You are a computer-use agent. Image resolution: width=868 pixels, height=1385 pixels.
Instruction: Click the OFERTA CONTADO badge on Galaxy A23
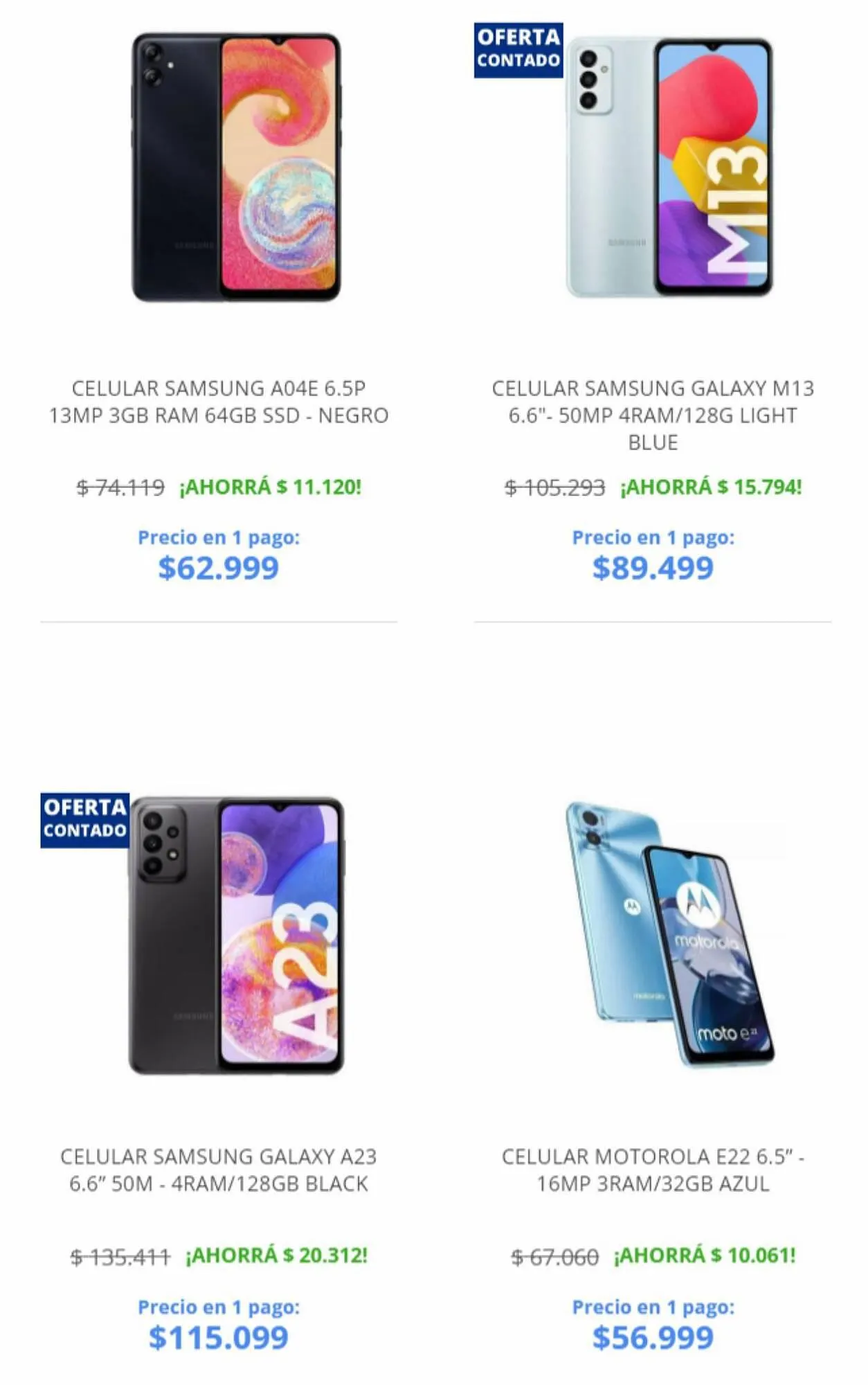click(85, 820)
